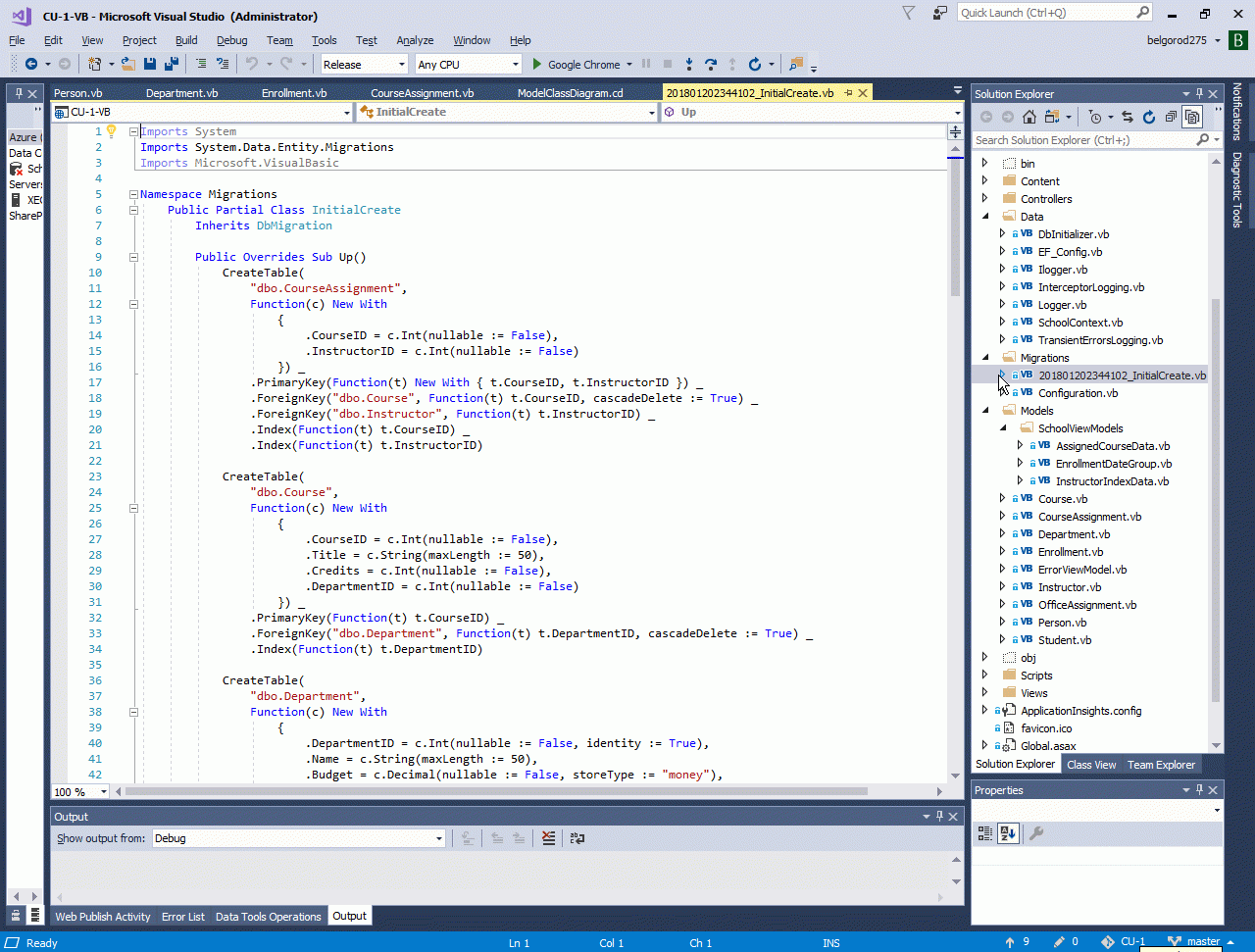Click the Home icon in Solution Explorer

(1029, 117)
